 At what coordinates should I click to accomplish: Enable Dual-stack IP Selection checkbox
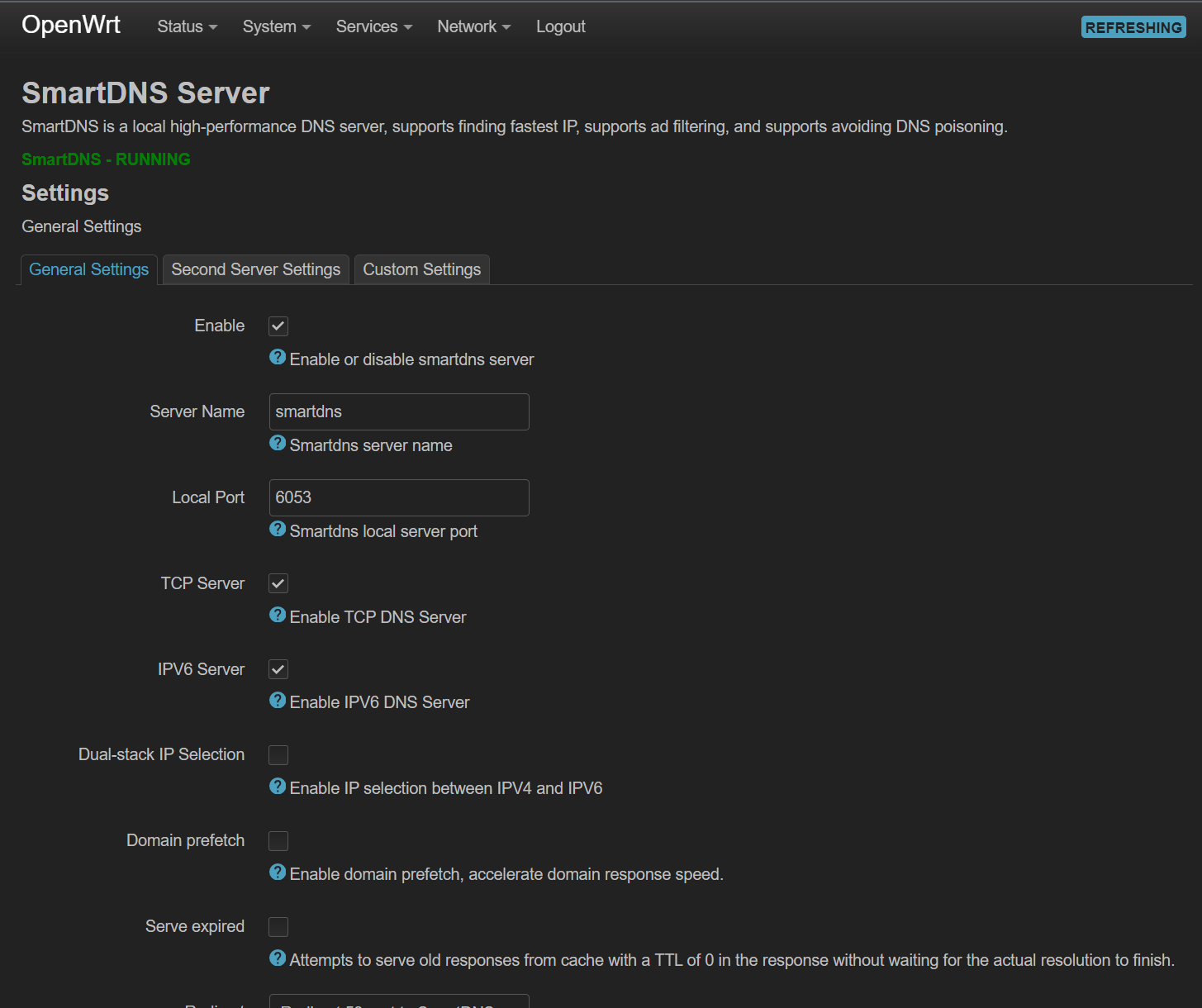(278, 755)
